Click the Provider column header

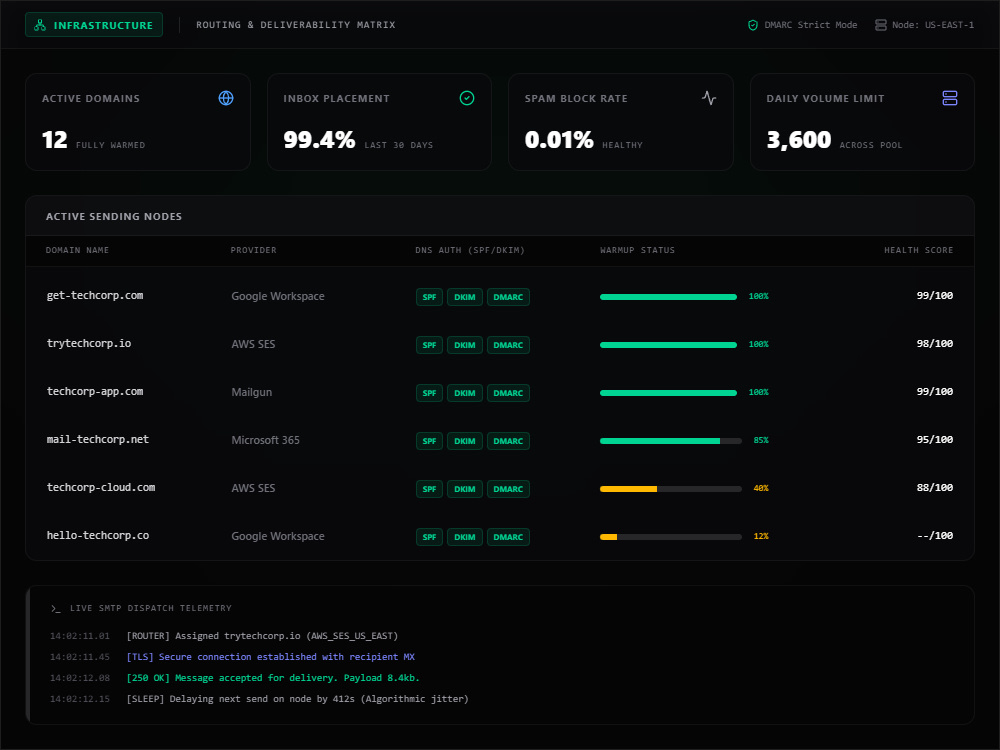pos(253,250)
